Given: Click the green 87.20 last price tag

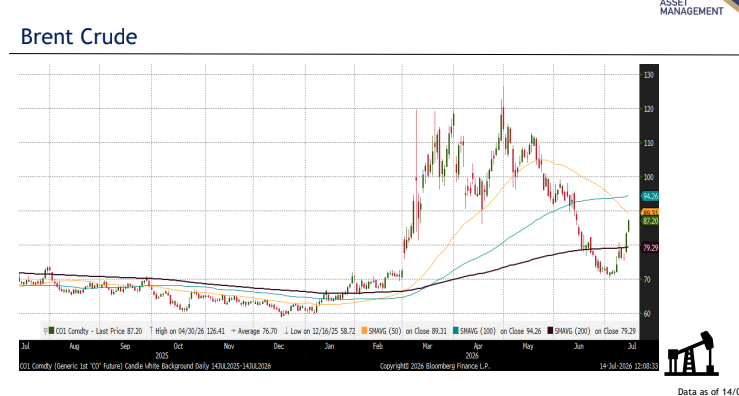Looking at the screenshot, I should pyautogui.click(x=650, y=221).
